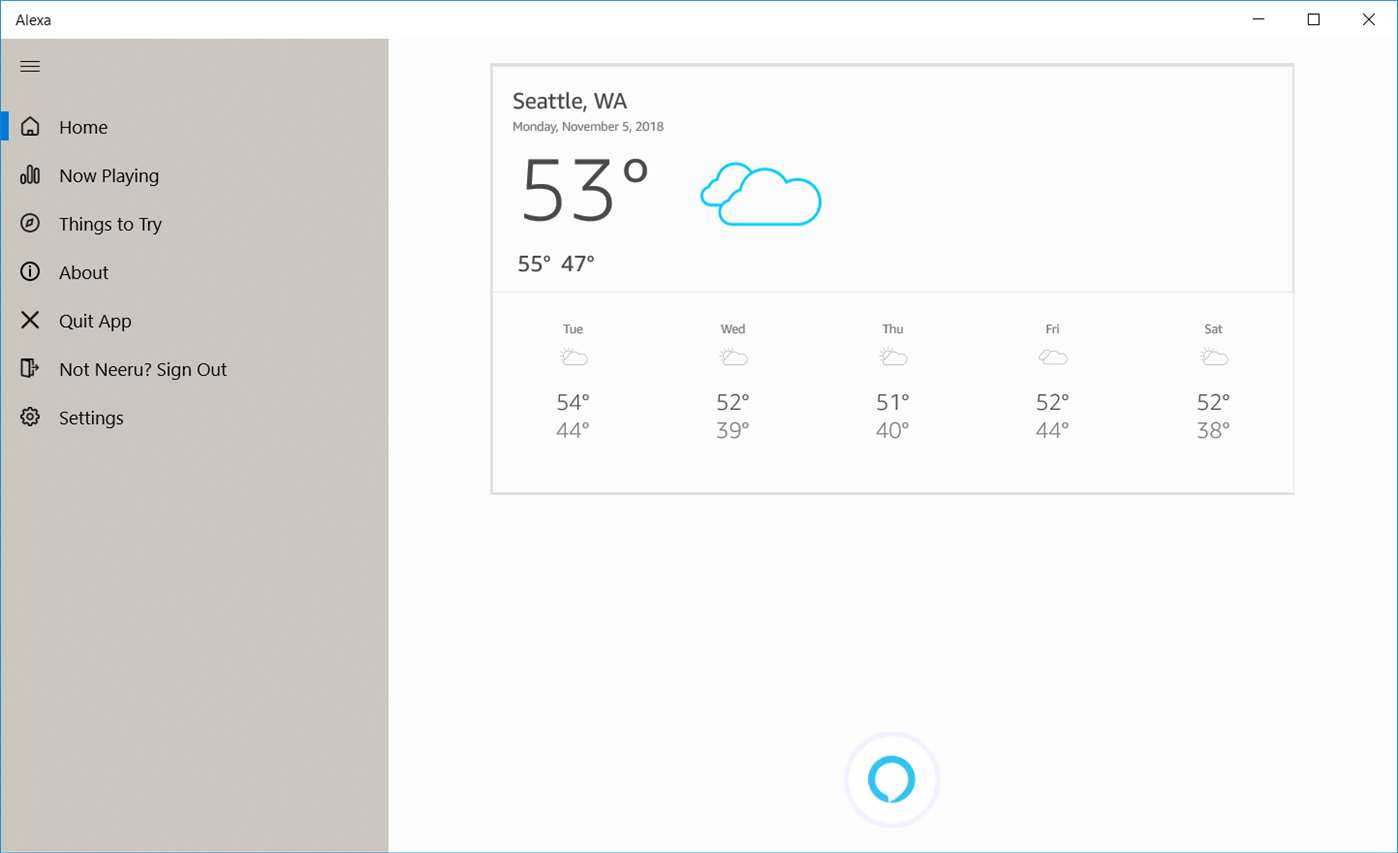Open the hamburger navigation menu
The height and width of the screenshot is (853, 1398).
click(x=30, y=66)
